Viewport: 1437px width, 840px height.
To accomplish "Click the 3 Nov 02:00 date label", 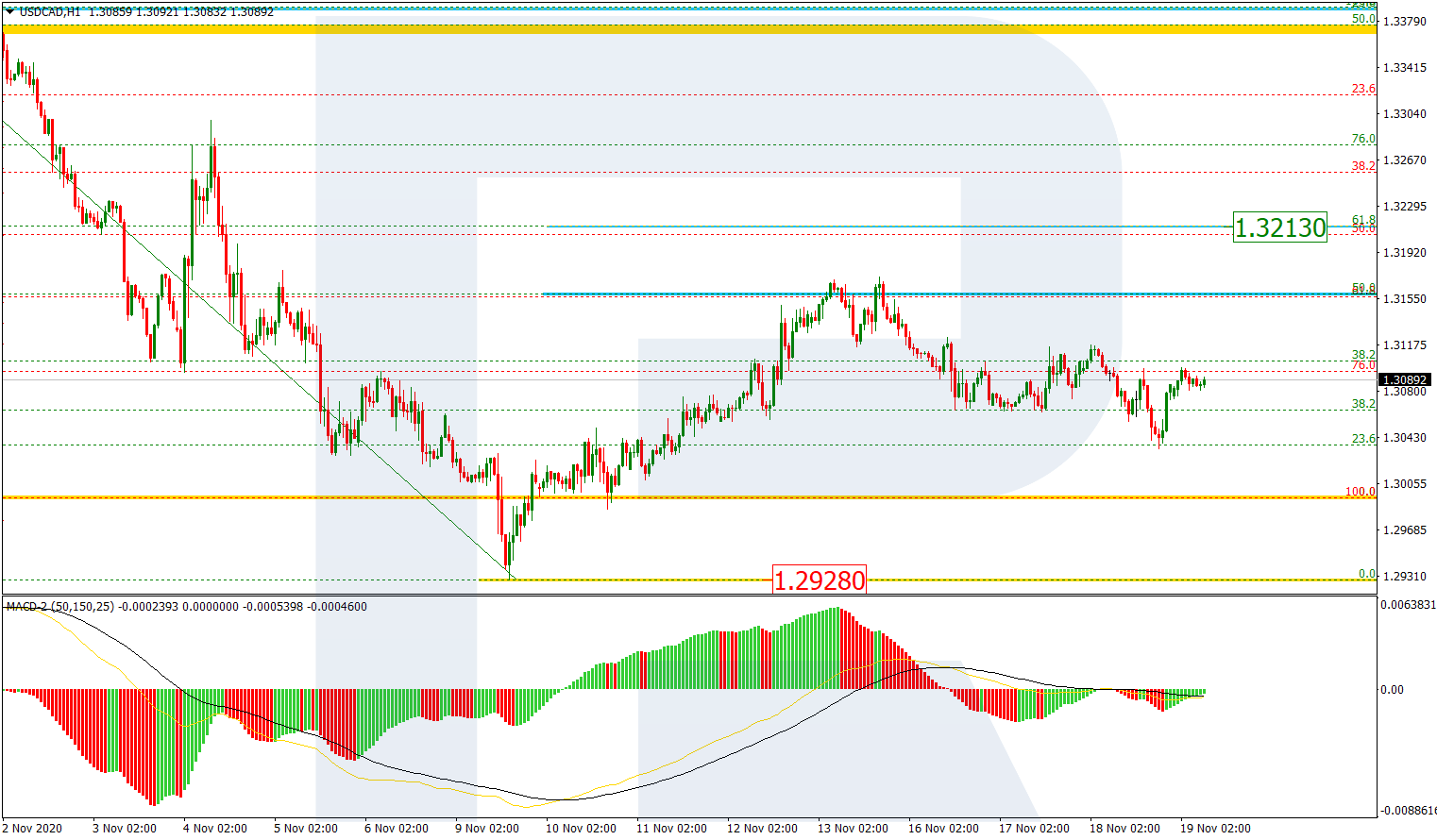I will (125, 829).
